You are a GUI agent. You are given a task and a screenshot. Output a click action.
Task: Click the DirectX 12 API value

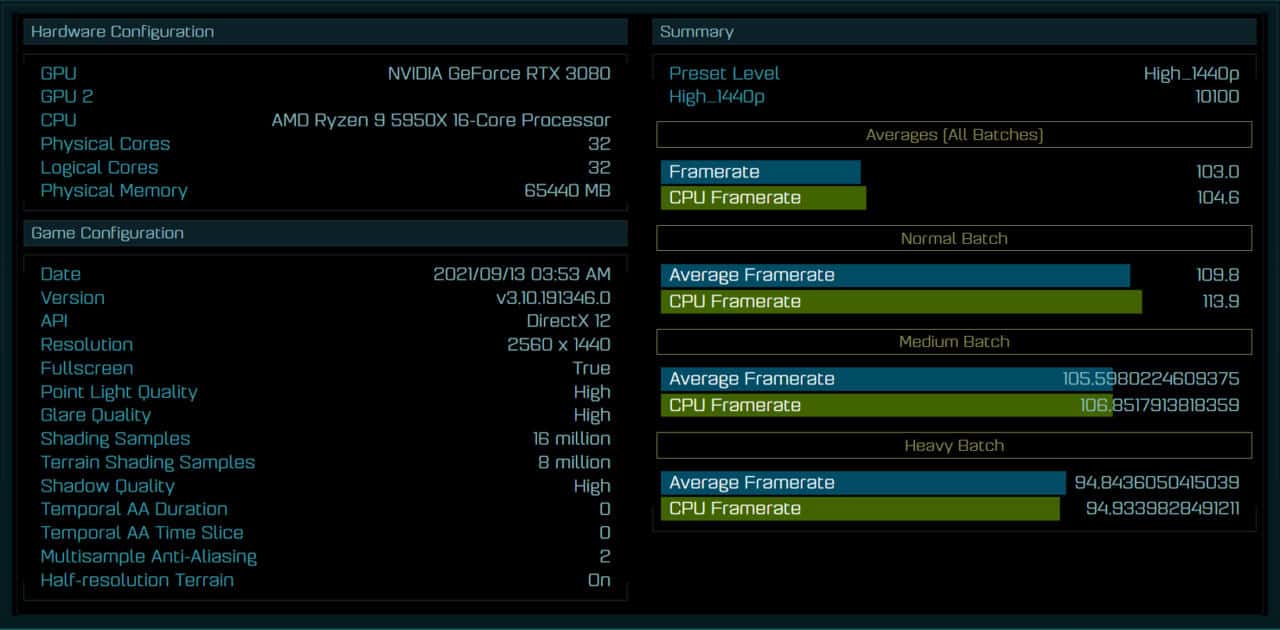[x=568, y=321]
